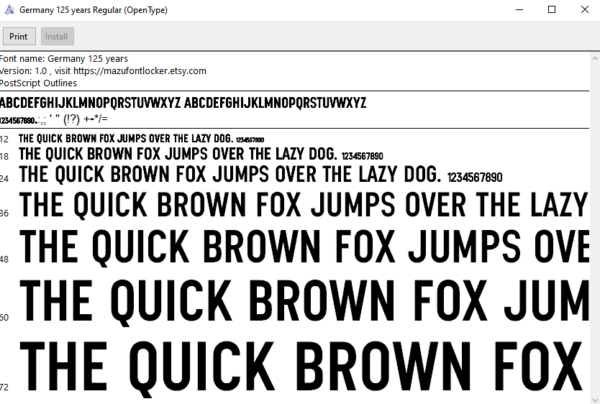The image size is (600, 404).
Task: Click the vertical scrollbar track
Action: pos(595,229)
